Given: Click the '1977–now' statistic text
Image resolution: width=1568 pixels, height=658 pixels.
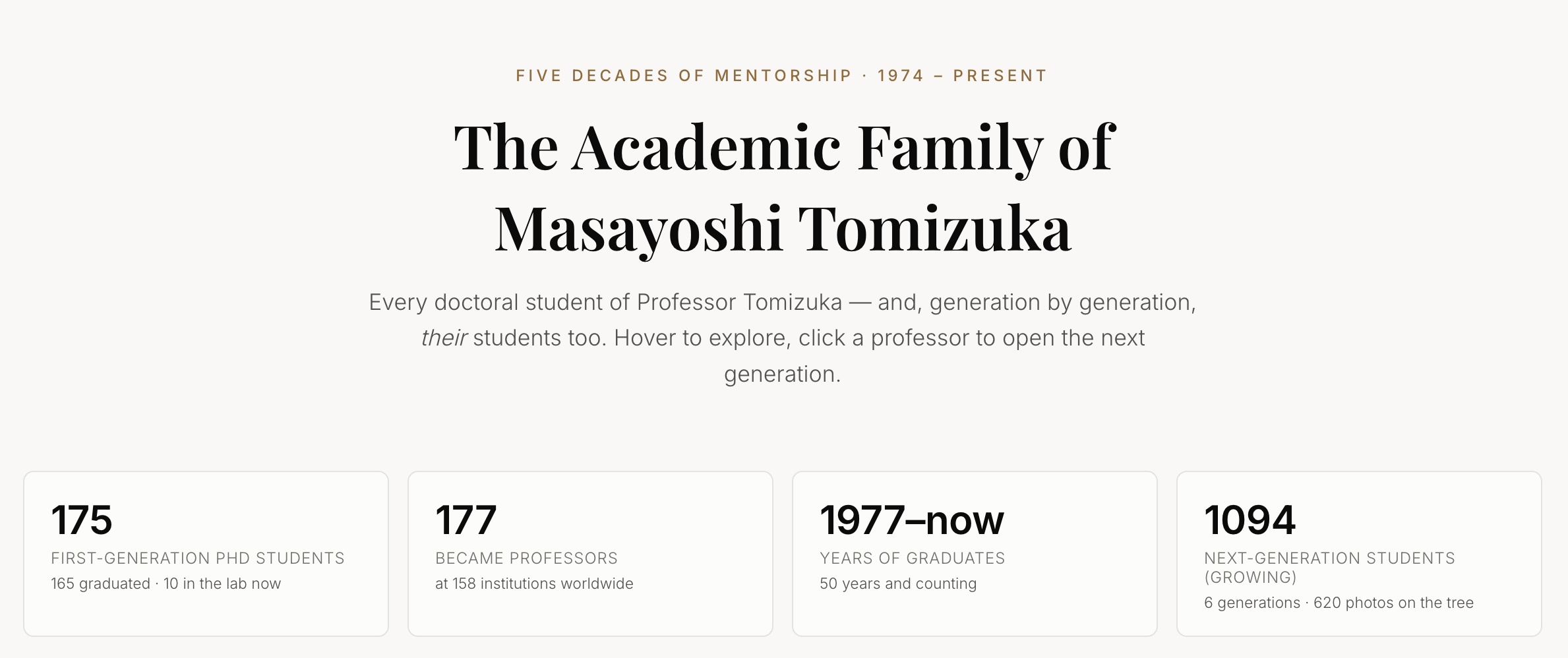Looking at the screenshot, I should (912, 520).
